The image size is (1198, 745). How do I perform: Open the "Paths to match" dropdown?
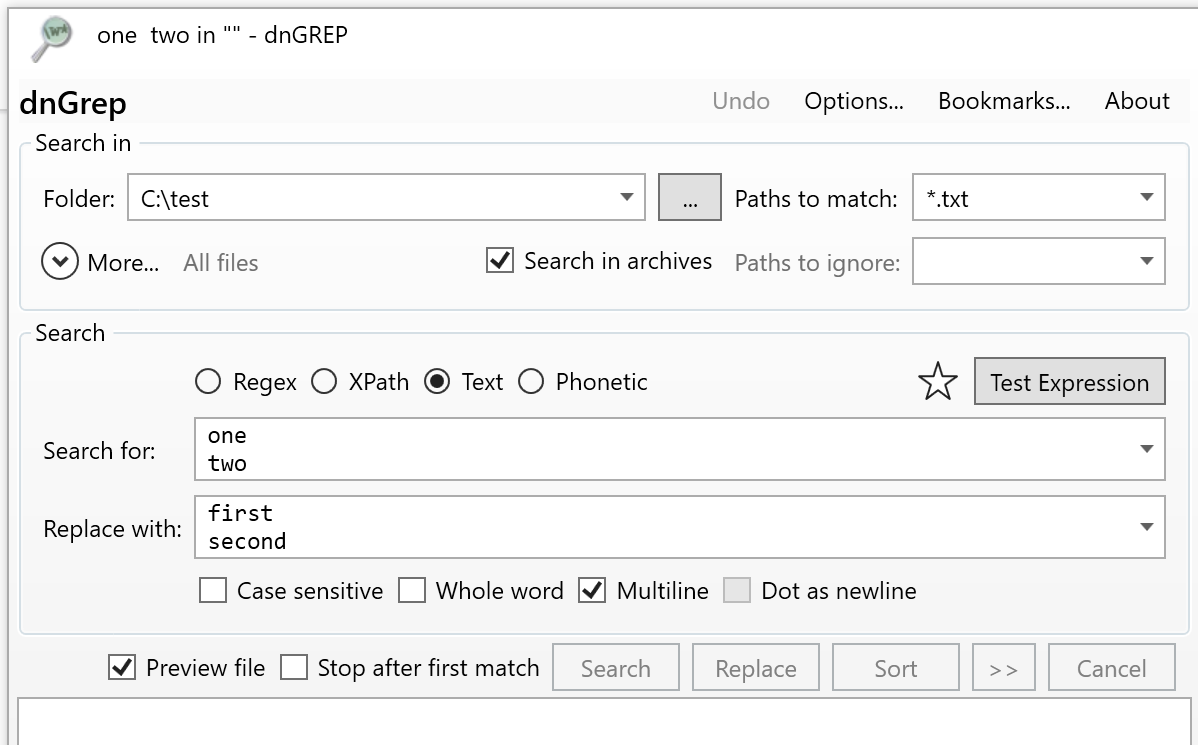point(1148,197)
